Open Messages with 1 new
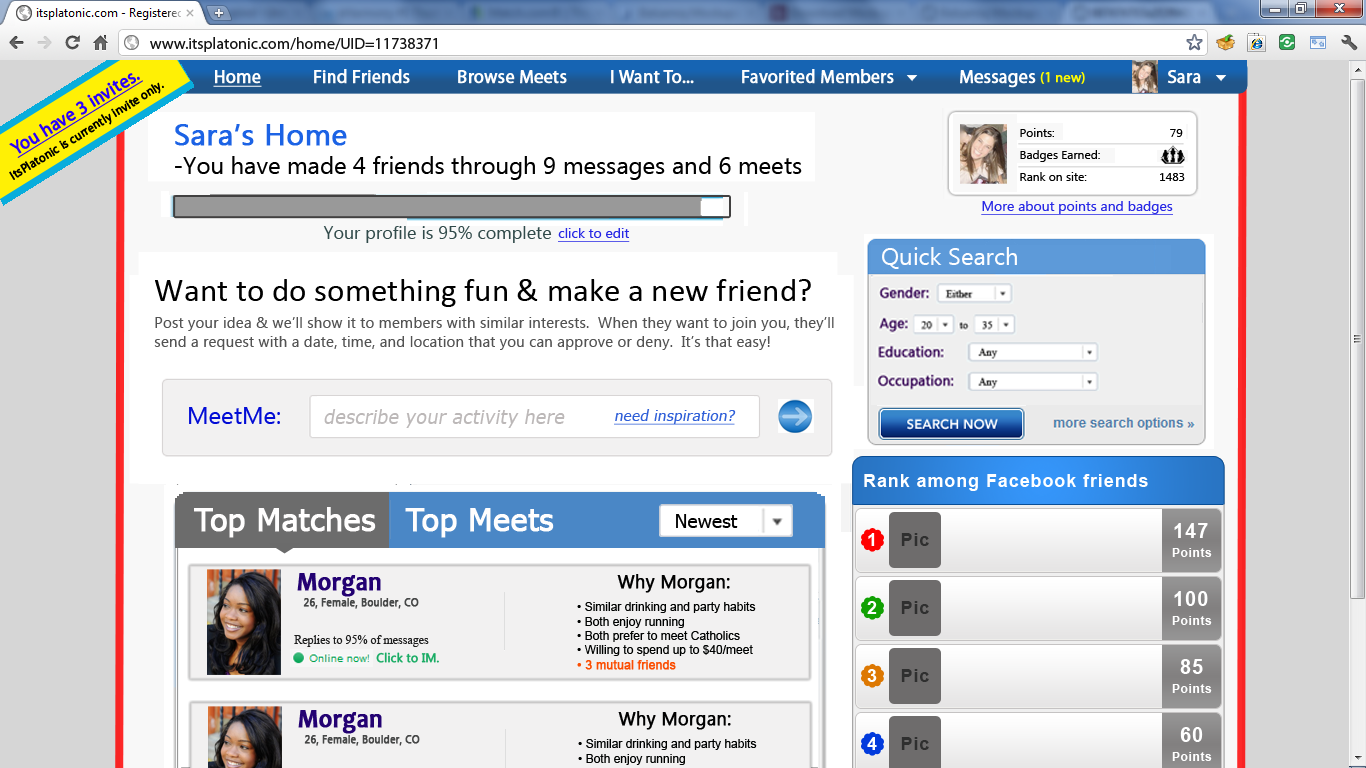1366x768 pixels. pos(1022,77)
